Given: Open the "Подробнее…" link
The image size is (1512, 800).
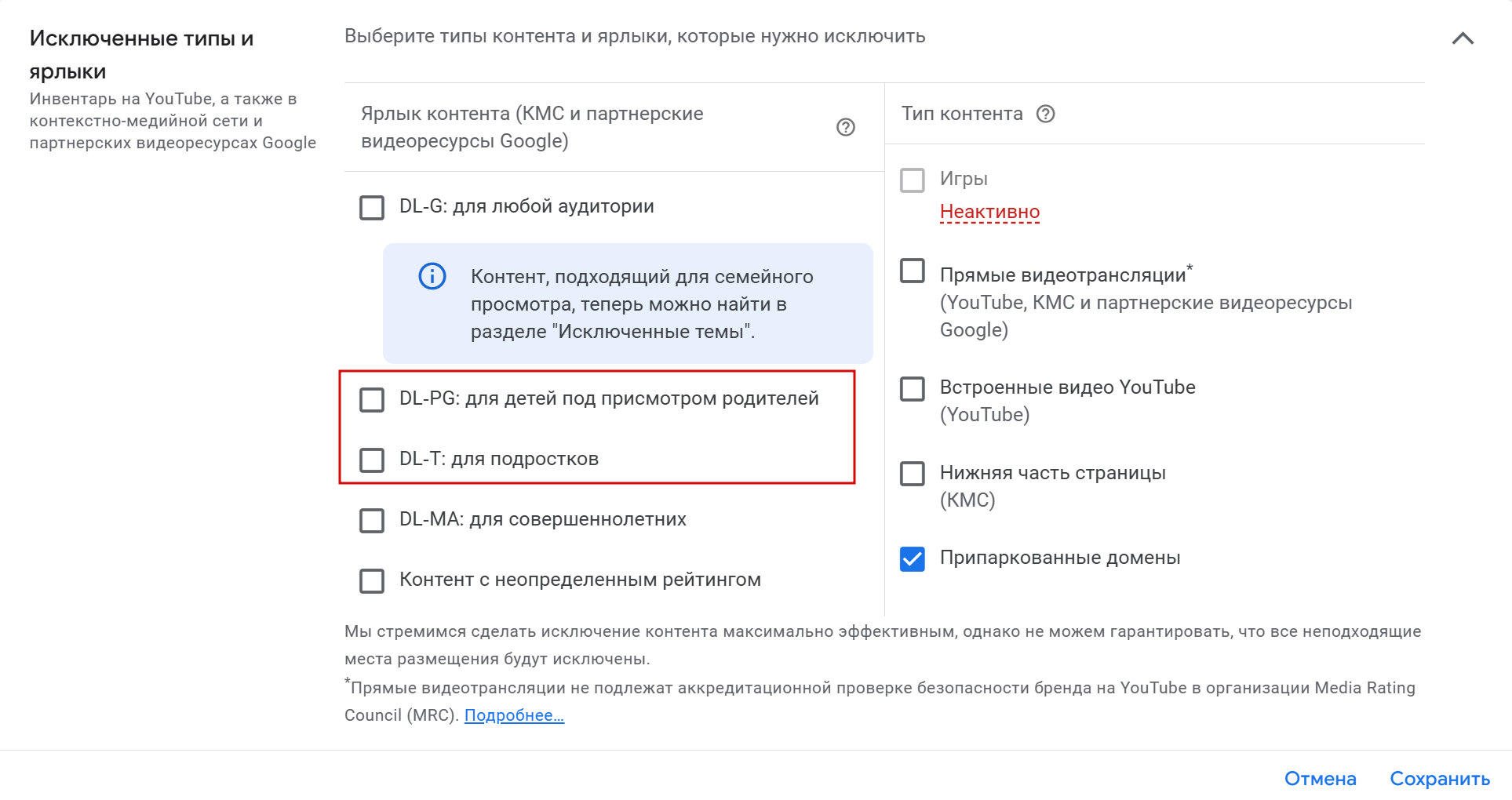Looking at the screenshot, I should (x=514, y=715).
